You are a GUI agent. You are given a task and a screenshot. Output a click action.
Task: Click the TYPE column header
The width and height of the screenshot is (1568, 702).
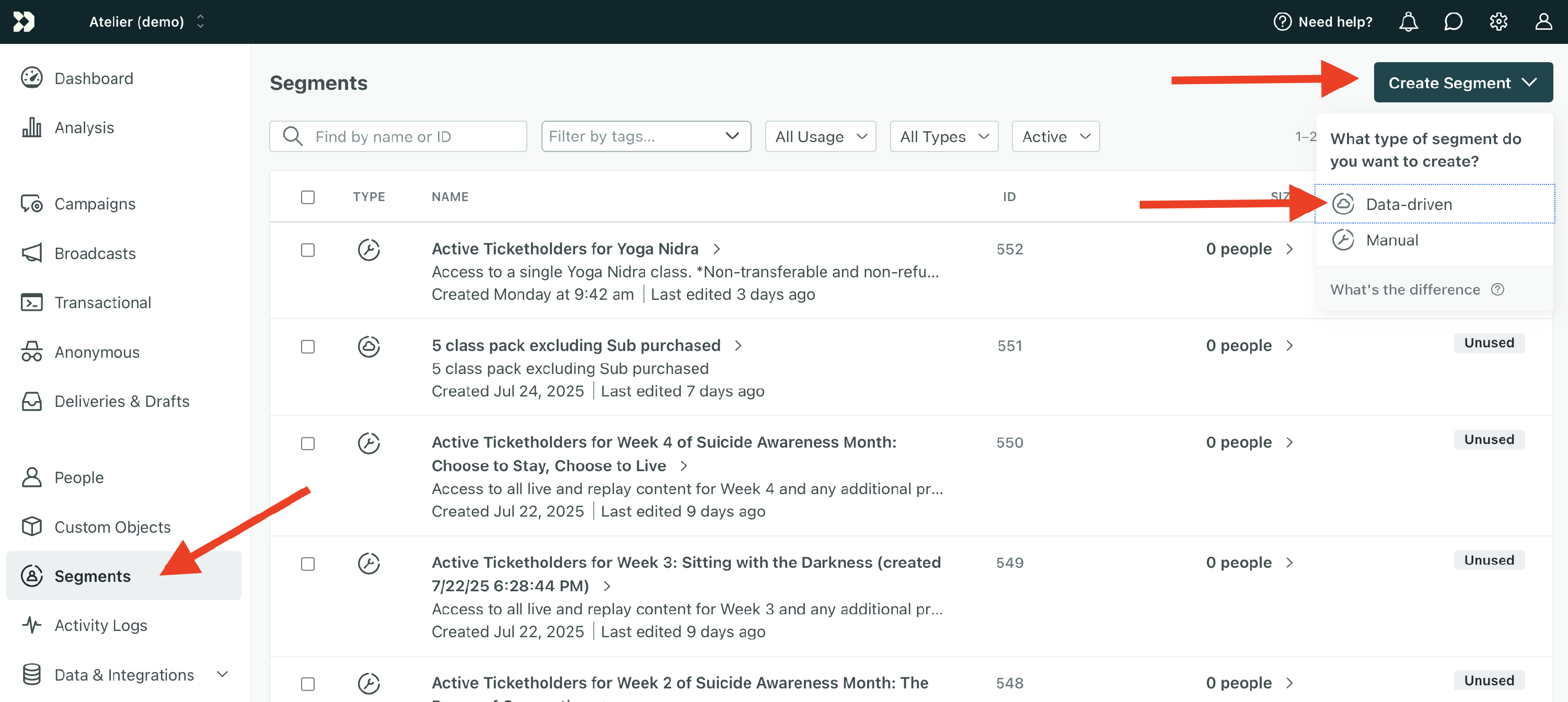tap(369, 196)
